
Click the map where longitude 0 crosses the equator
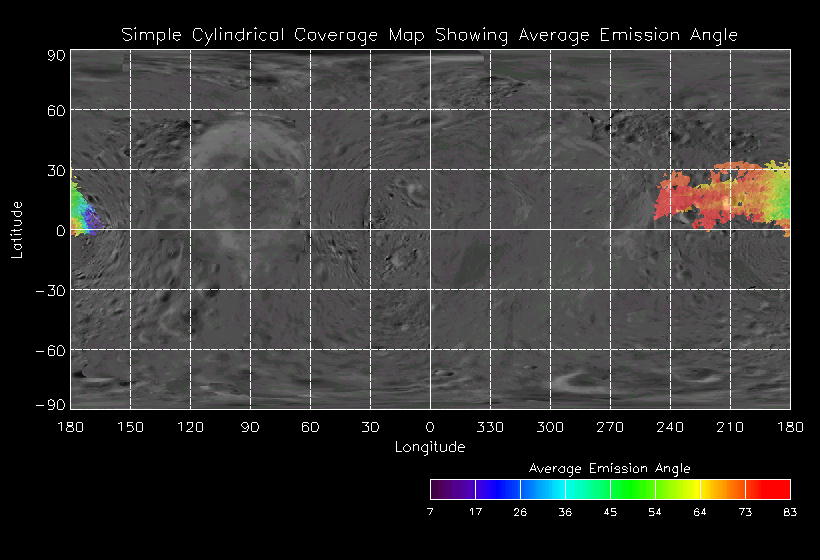430,230
